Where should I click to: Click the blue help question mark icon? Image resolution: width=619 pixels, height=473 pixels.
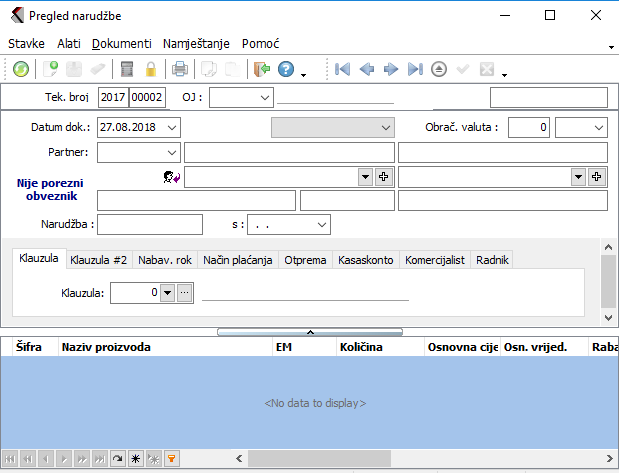286,69
